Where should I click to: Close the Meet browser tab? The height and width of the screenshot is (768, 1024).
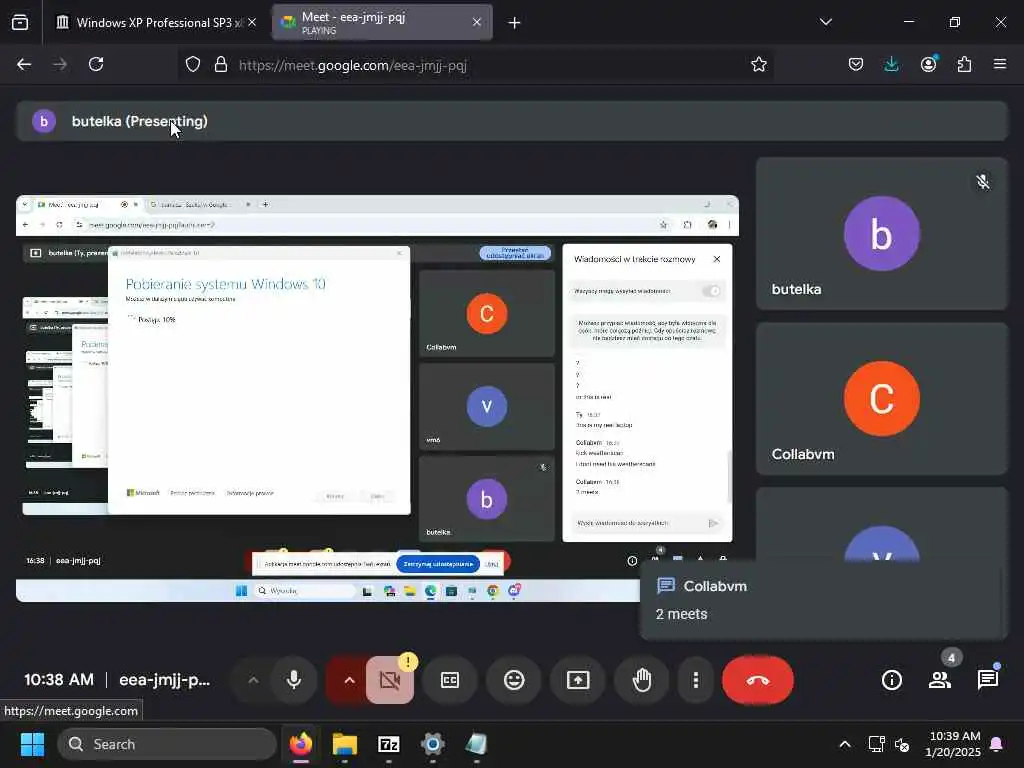[x=477, y=22]
